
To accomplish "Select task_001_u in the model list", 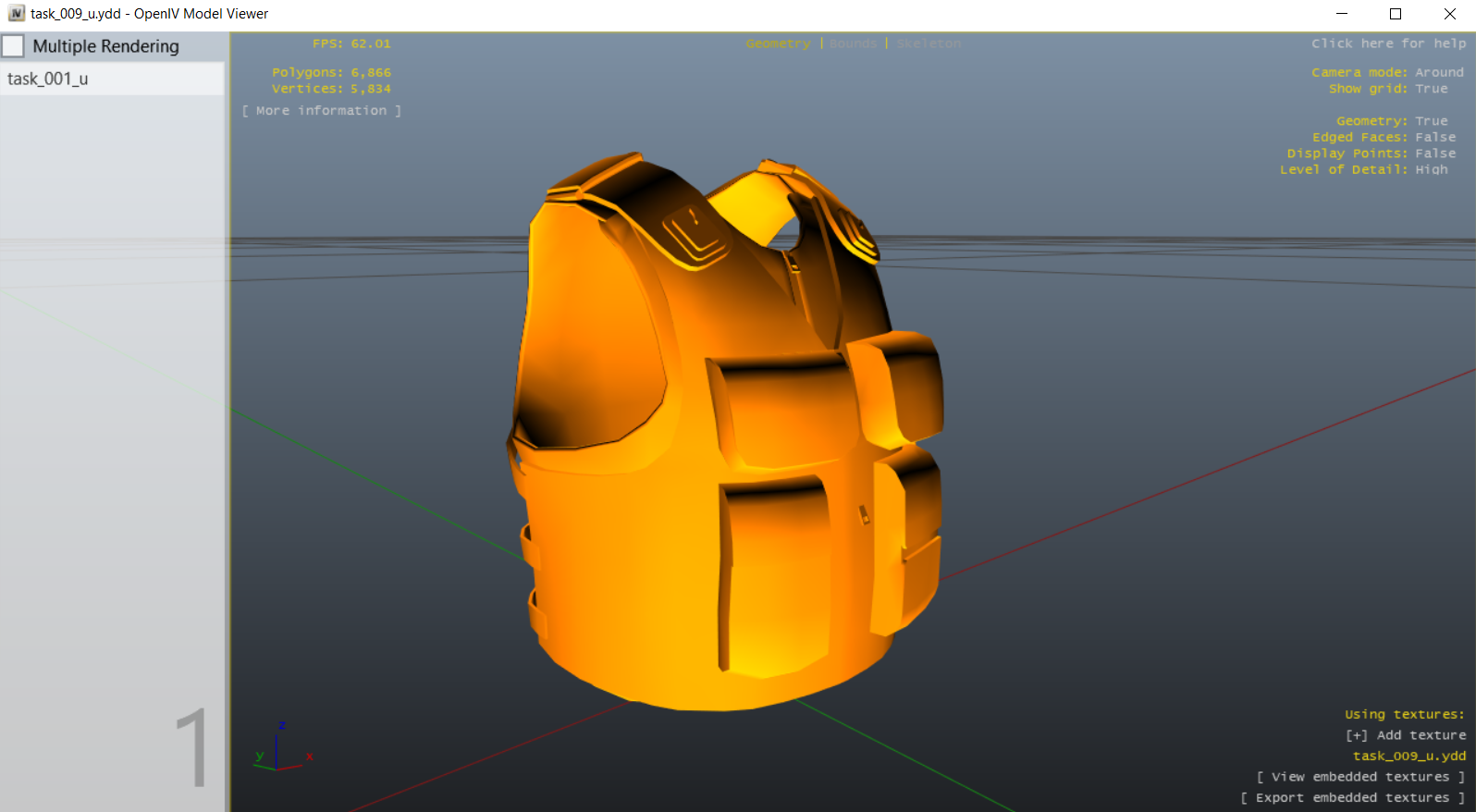I will click(48, 80).
